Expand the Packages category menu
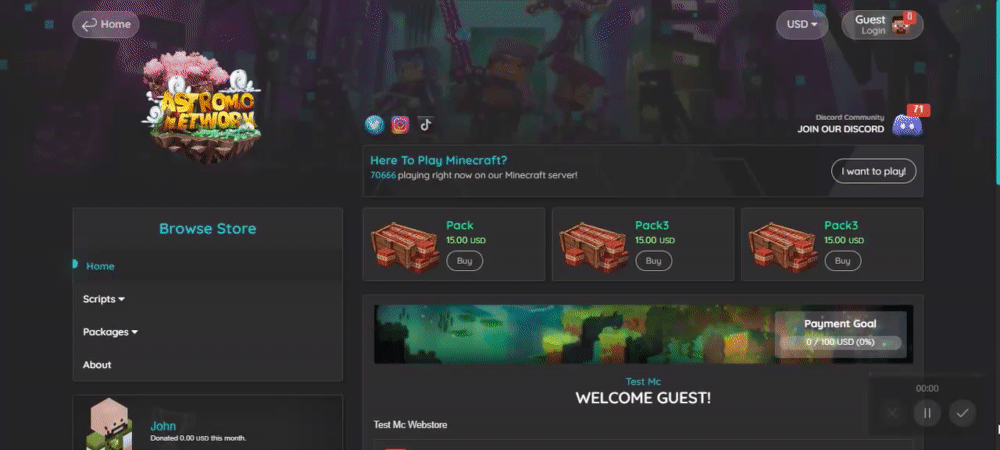 [x=110, y=332]
